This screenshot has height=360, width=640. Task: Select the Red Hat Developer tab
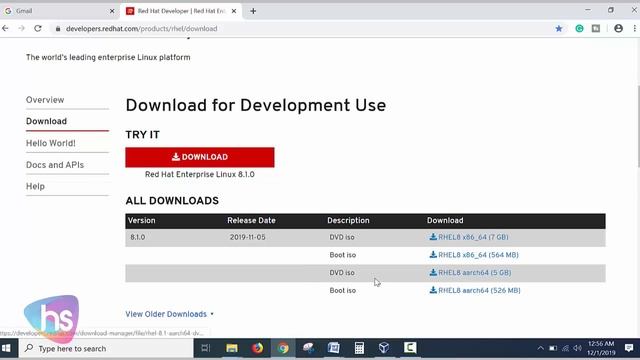click(x=182, y=11)
